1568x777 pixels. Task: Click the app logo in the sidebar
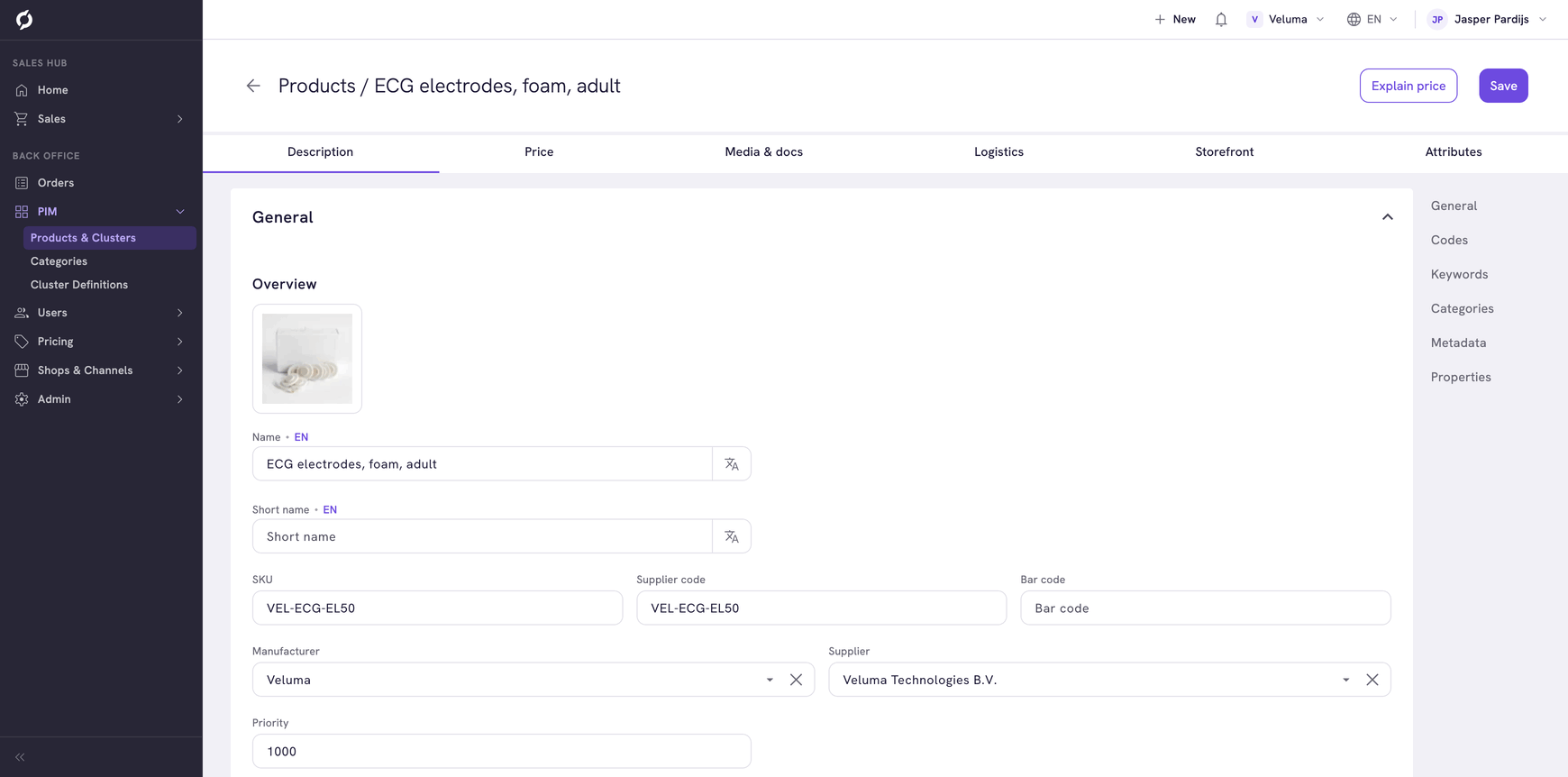coord(24,20)
